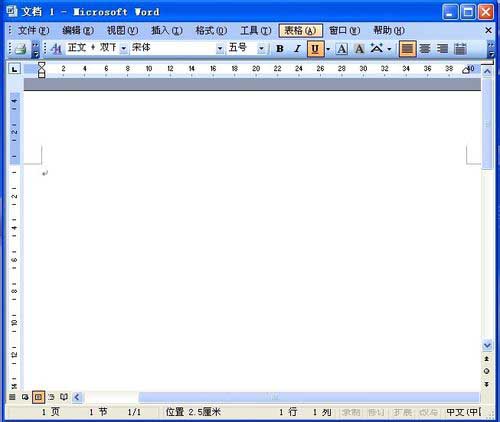
Task: Select right alignment icon
Action: pyautogui.click(x=442, y=49)
